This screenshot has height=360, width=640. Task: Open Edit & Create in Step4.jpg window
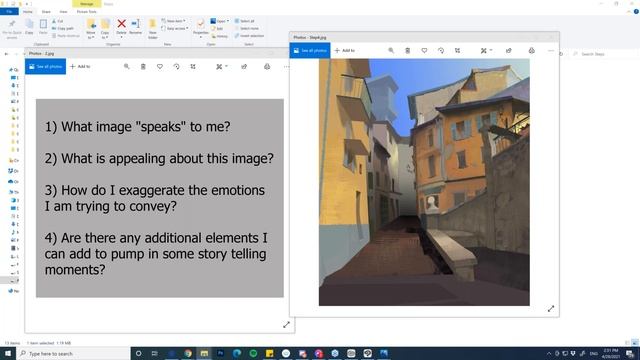[486, 51]
